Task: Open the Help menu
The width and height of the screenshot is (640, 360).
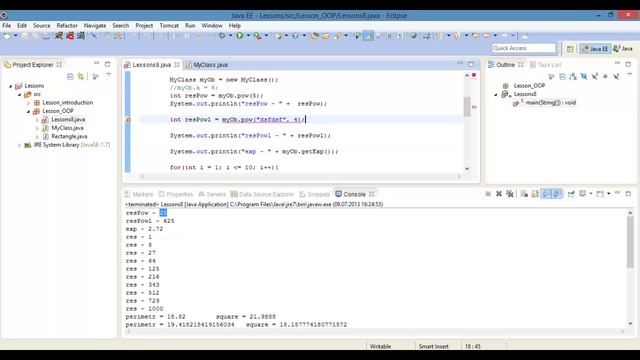Action: click(x=235, y=25)
